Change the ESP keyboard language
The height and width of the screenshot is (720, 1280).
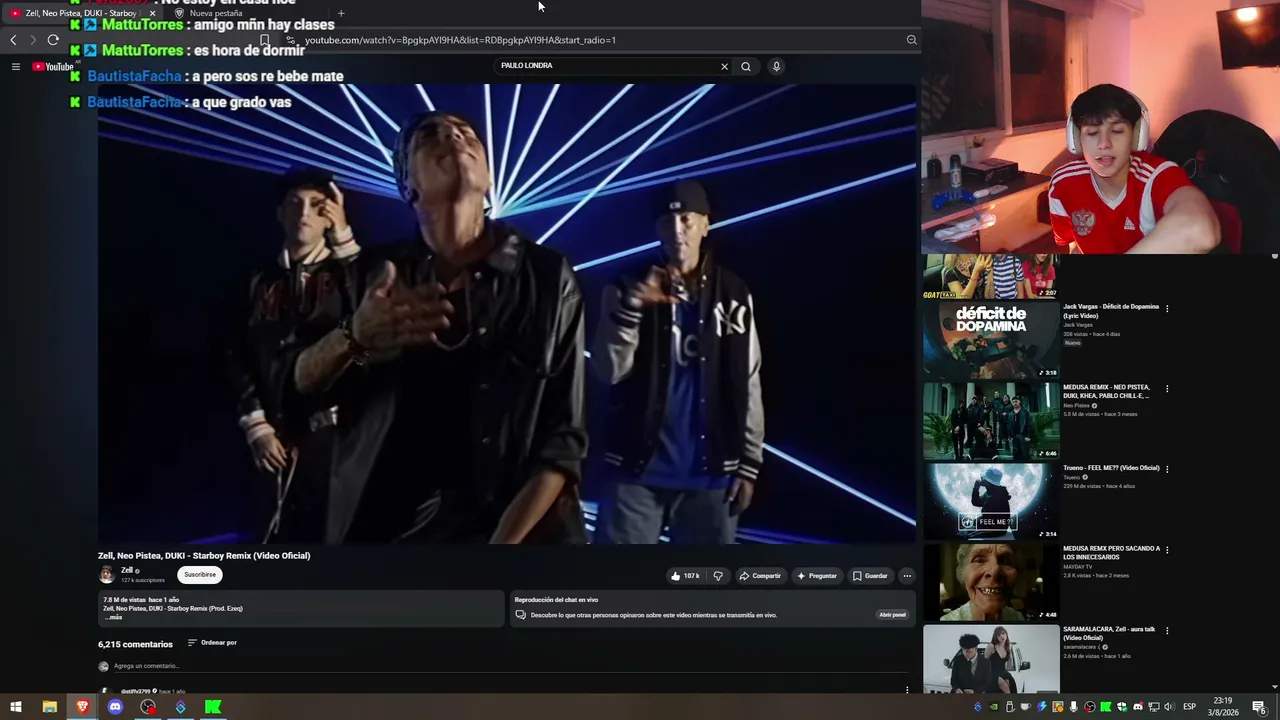[1189, 707]
